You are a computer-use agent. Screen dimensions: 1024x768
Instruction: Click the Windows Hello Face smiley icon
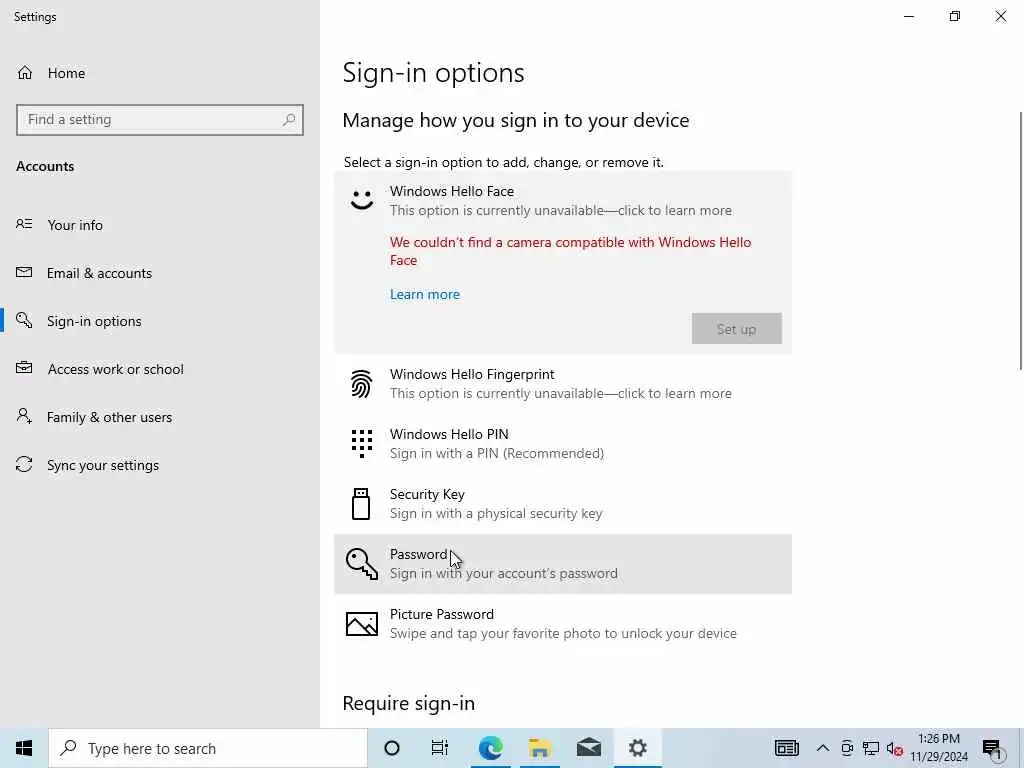point(362,199)
